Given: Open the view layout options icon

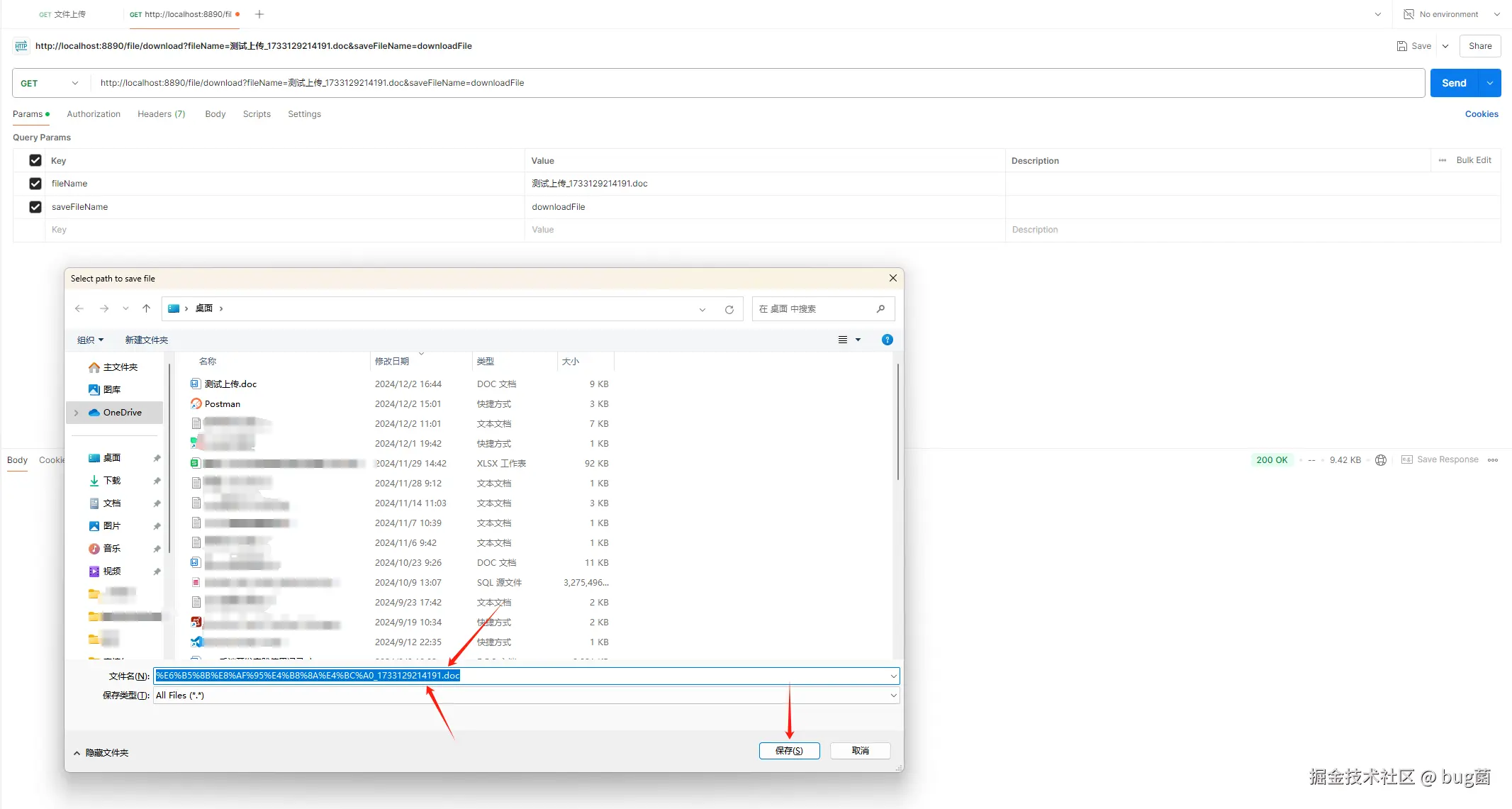Looking at the screenshot, I should [843, 340].
